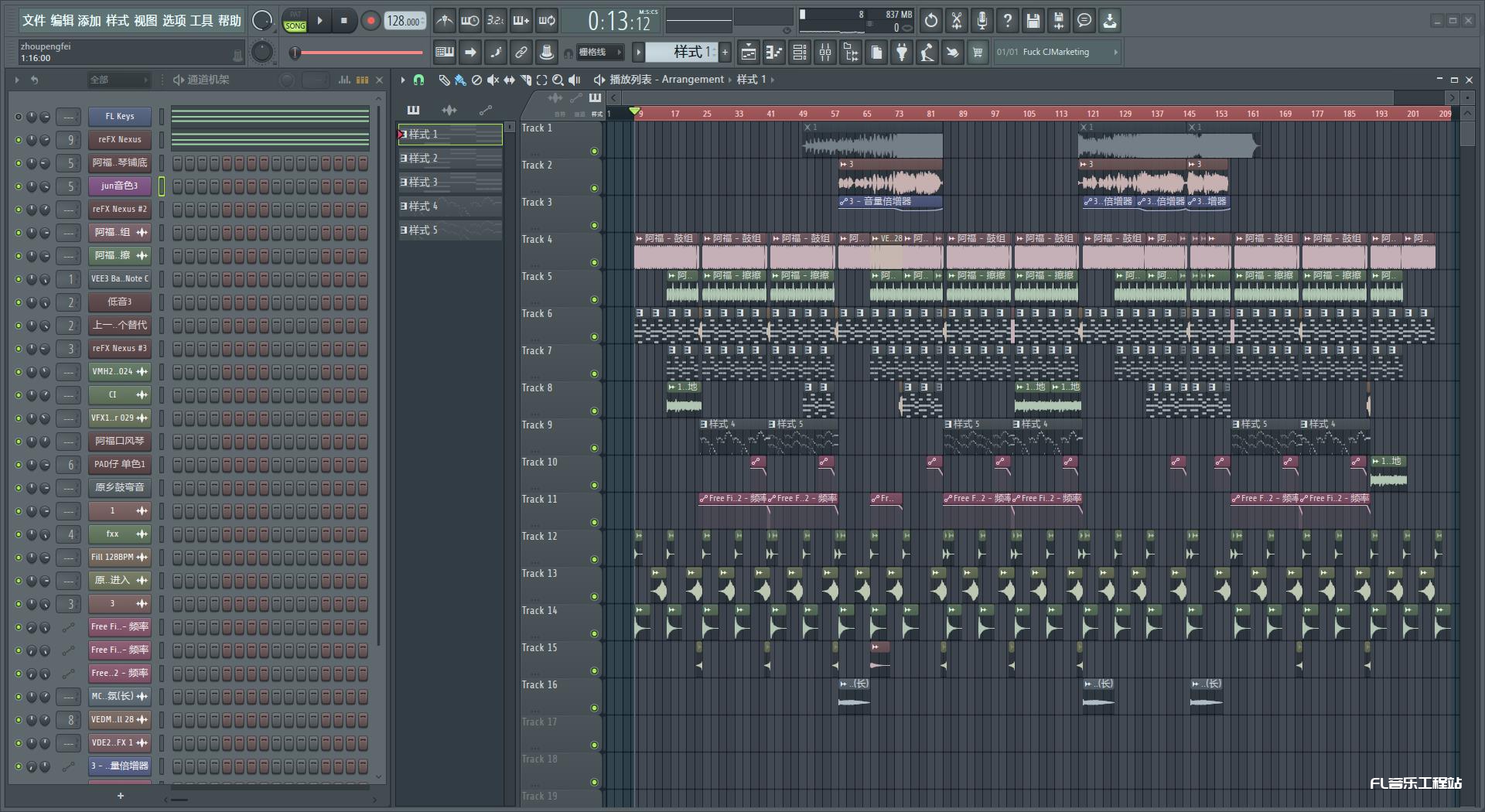Click the microphone one-click recording icon

pyautogui.click(x=982, y=21)
